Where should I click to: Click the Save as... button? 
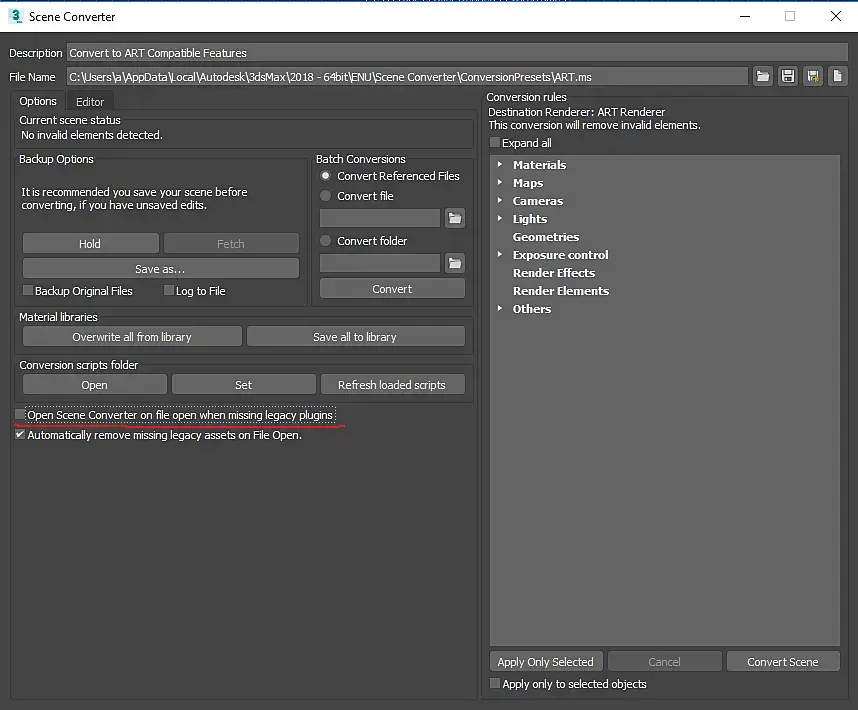tap(160, 269)
